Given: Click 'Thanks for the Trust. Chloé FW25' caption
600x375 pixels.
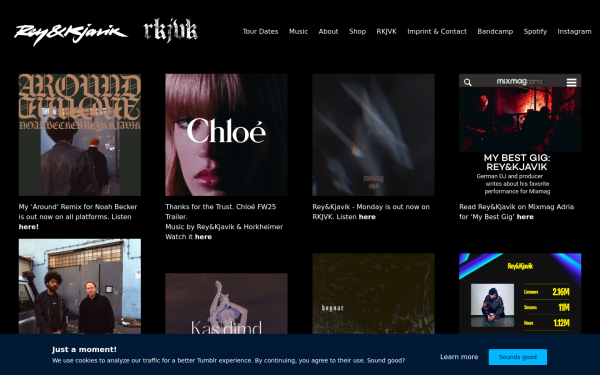Looking at the screenshot, I should tap(220, 207).
